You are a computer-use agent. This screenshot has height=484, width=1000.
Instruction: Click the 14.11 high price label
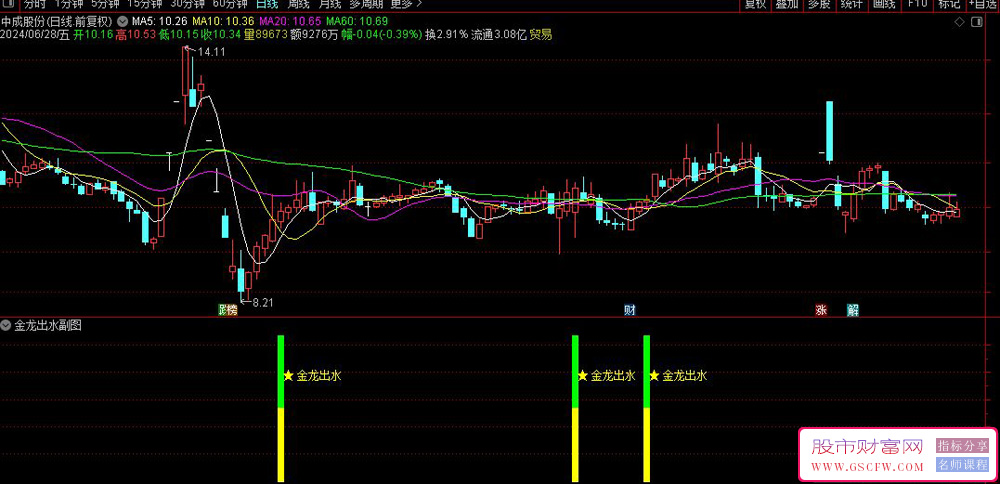pos(212,52)
